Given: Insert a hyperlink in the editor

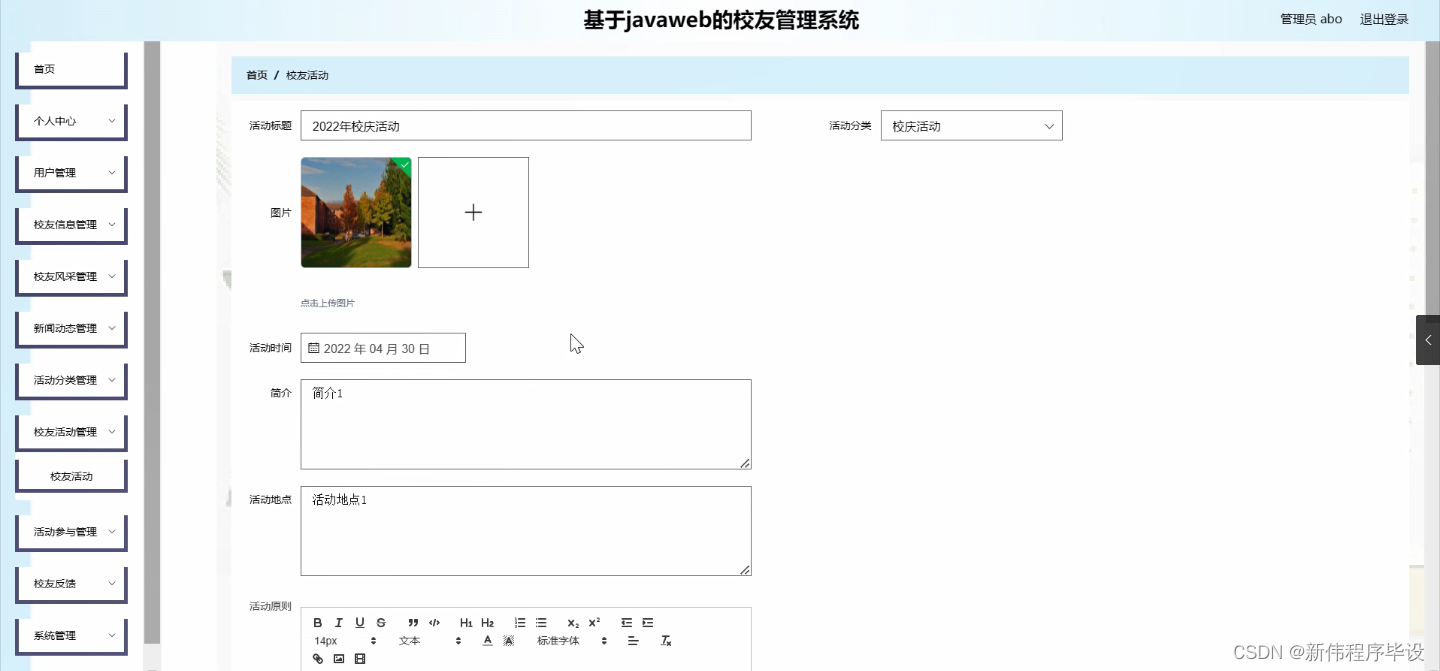Looking at the screenshot, I should click(318, 658).
